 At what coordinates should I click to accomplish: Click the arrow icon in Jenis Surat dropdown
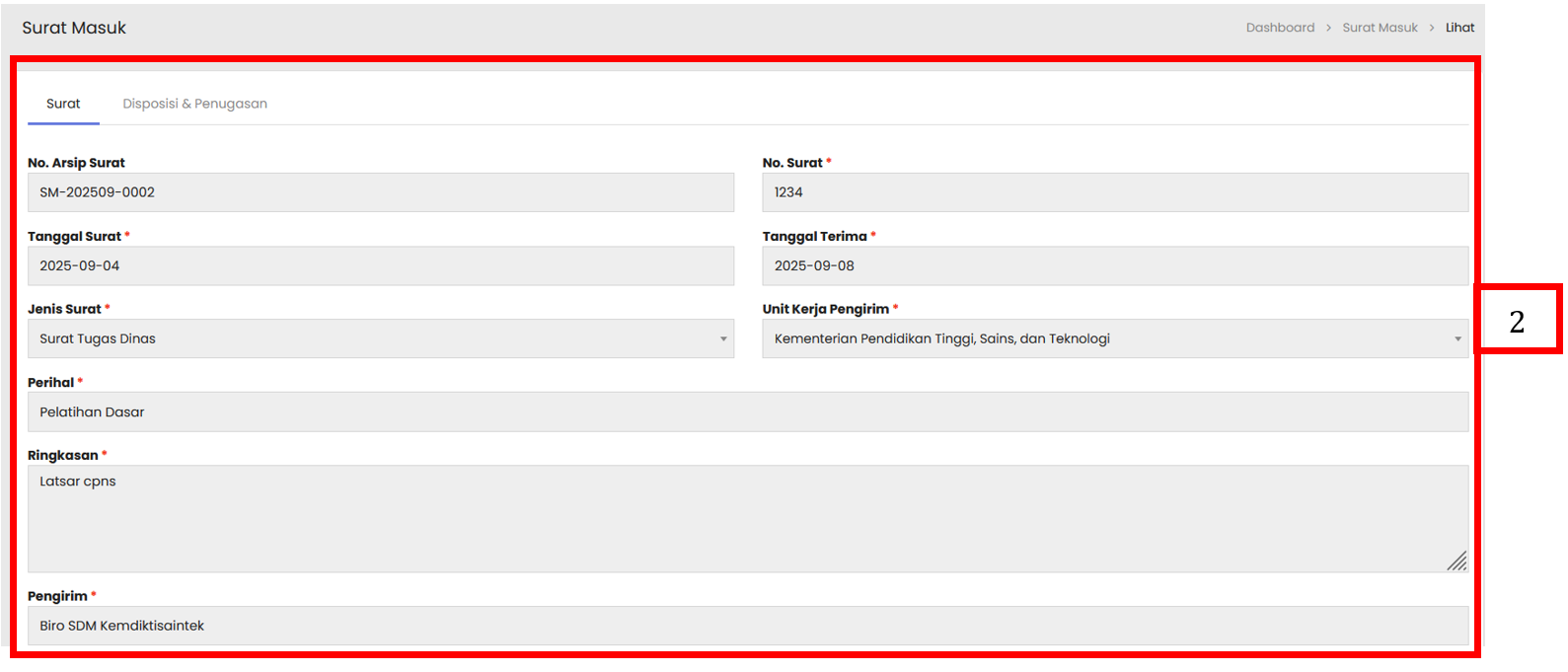coord(723,339)
